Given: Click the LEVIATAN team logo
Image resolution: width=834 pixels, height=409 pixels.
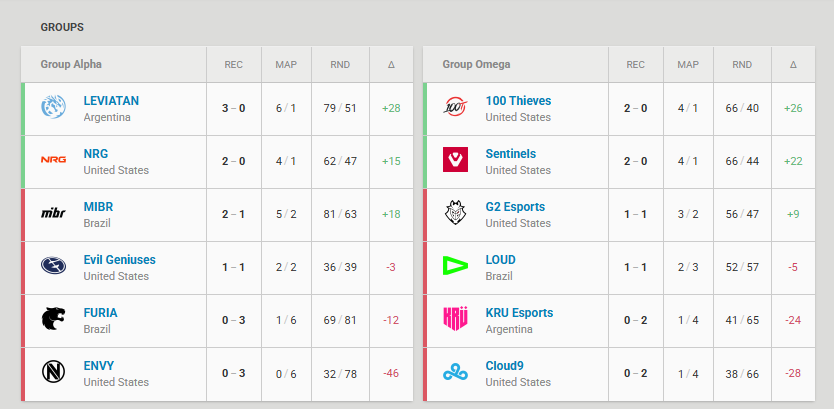Looking at the screenshot, I should click(54, 107).
